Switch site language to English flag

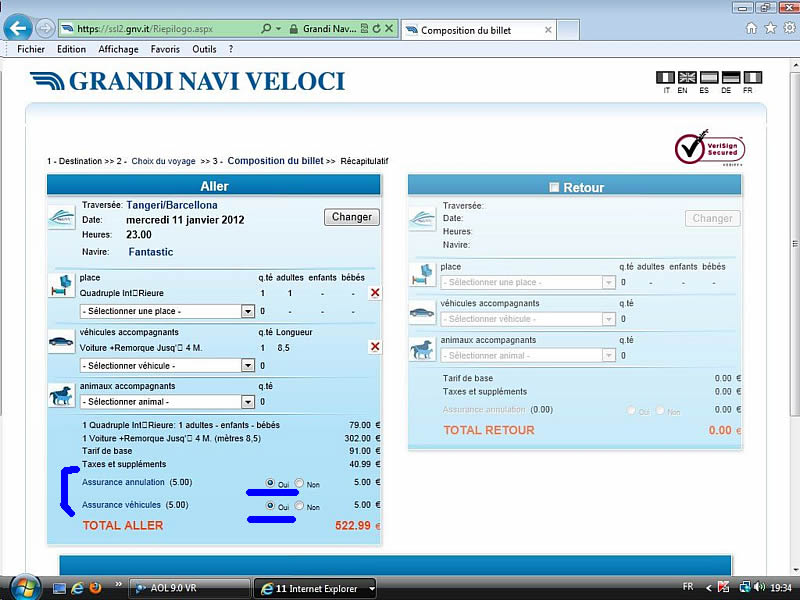[687, 77]
